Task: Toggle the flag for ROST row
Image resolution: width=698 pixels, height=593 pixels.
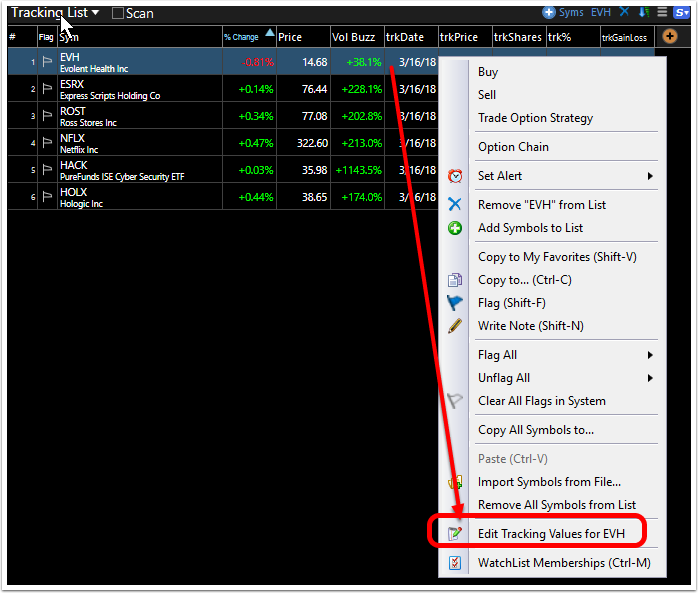Action: (x=47, y=116)
